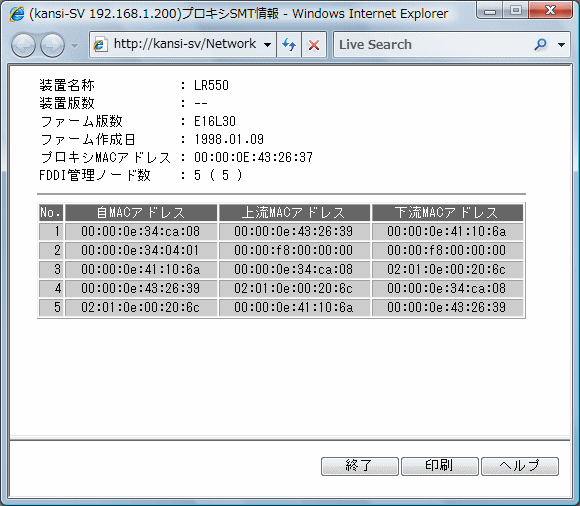Click the 印刷 button
580x506 pixels.
click(x=440, y=466)
